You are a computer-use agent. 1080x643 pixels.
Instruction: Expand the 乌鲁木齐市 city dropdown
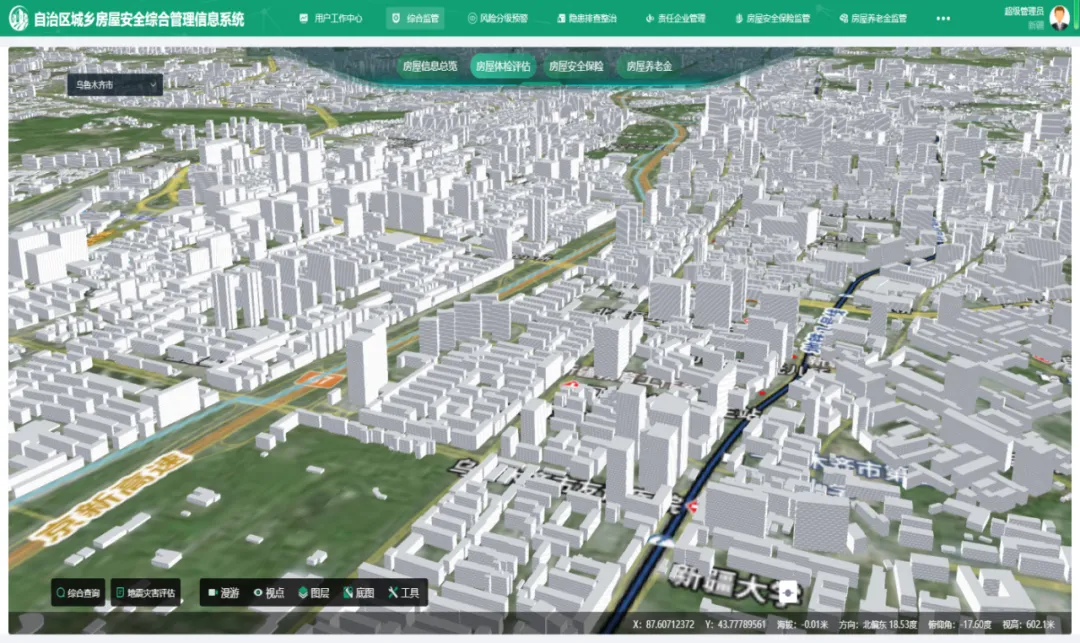pos(114,86)
